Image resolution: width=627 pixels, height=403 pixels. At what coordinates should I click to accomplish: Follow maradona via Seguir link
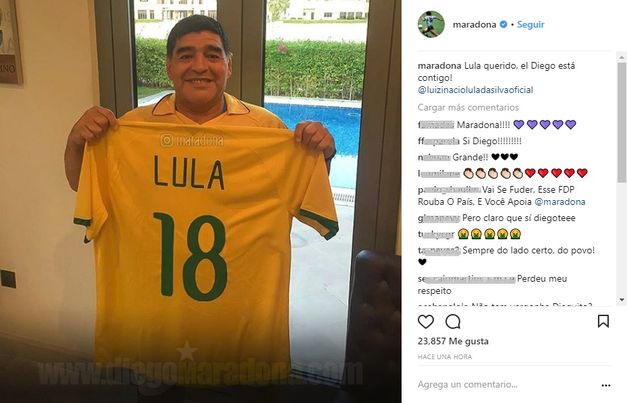(530, 24)
